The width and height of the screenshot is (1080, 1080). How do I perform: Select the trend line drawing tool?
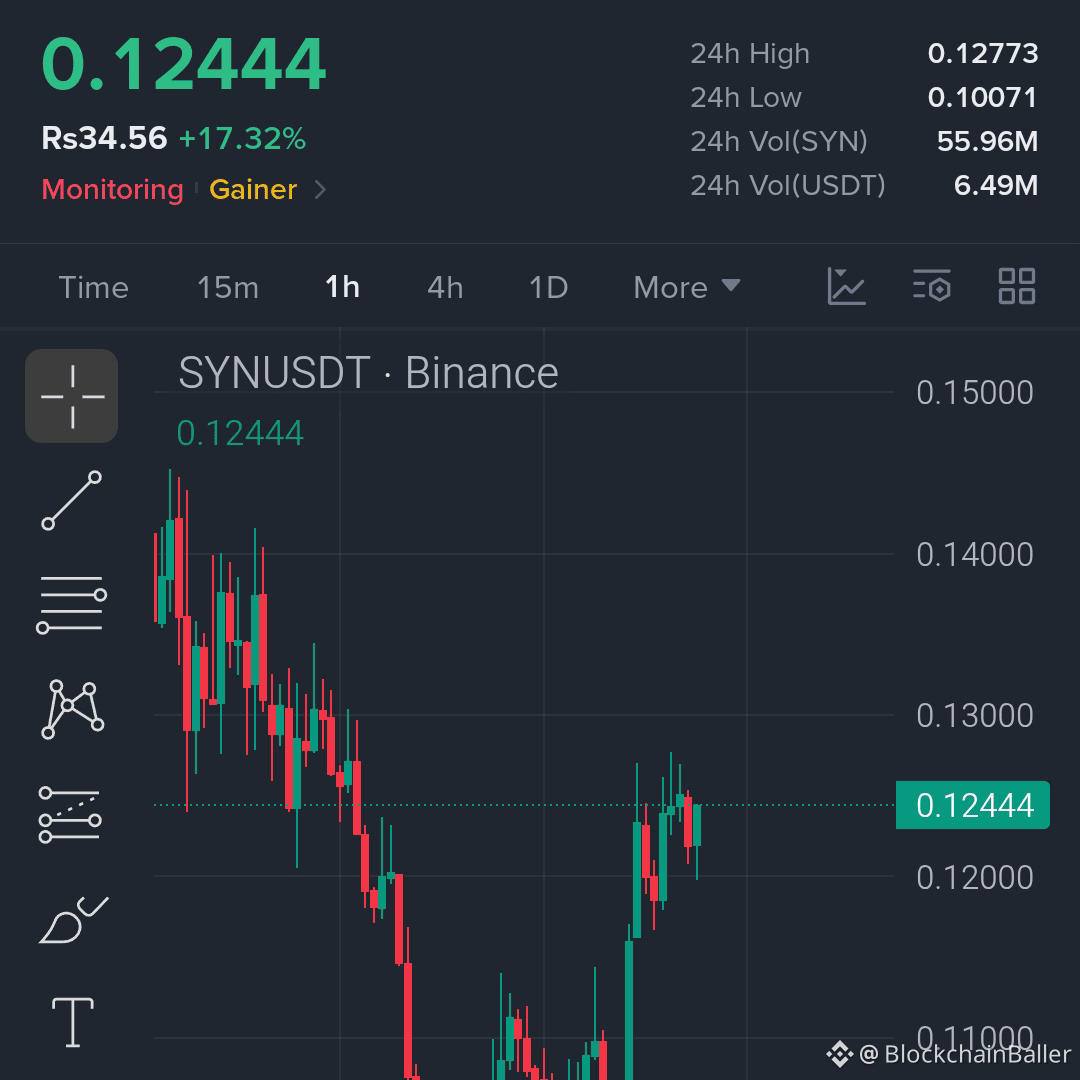pos(72,501)
